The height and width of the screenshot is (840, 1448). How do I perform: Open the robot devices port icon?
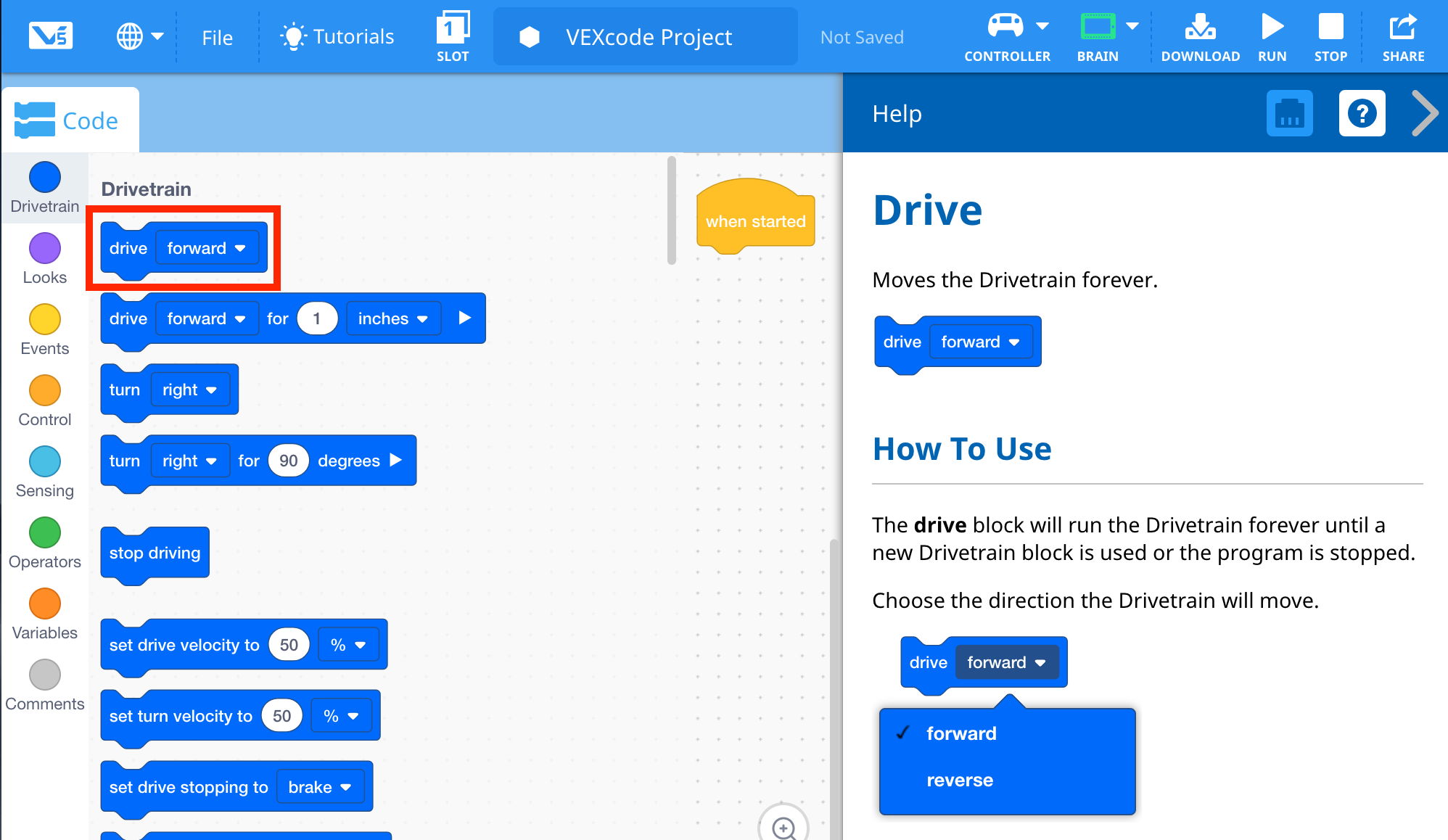pos(1289,114)
